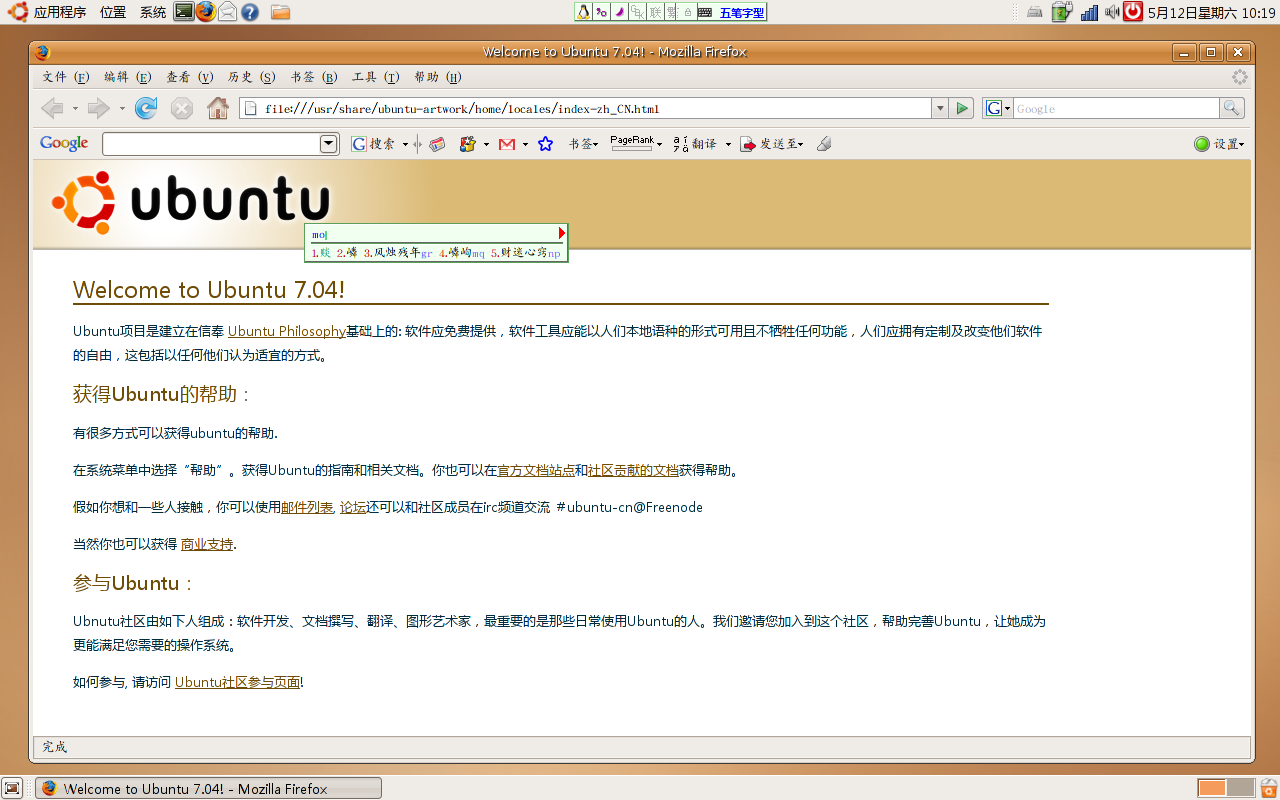The width and height of the screenshot is (1280, 800).
Task: Toggle the punctuation icon on input method bar
Action: tap(601, 12)
